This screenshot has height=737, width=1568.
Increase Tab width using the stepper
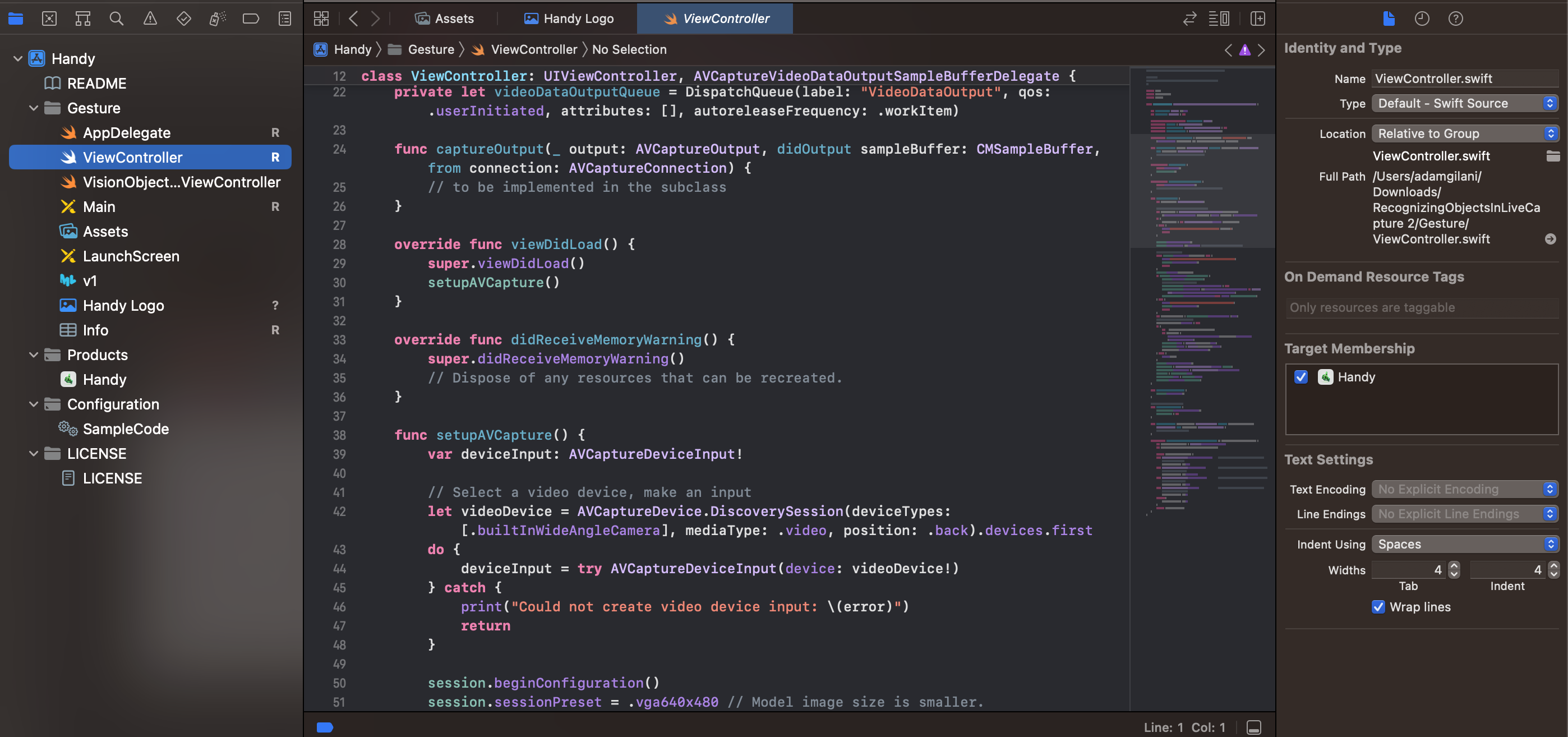1453,566
